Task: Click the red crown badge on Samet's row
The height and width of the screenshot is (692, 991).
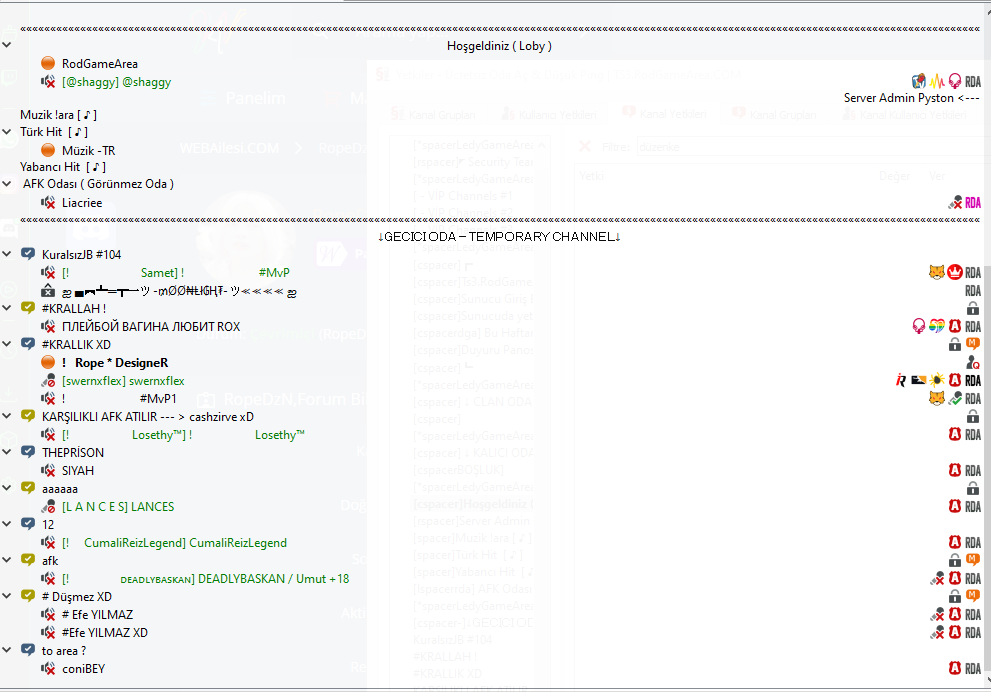Action: click(x=954, y=272)
